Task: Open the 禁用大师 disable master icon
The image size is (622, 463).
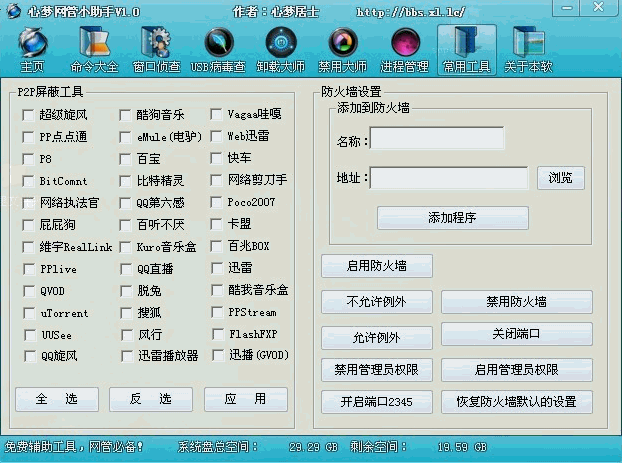Action: (x=342, y=50)
